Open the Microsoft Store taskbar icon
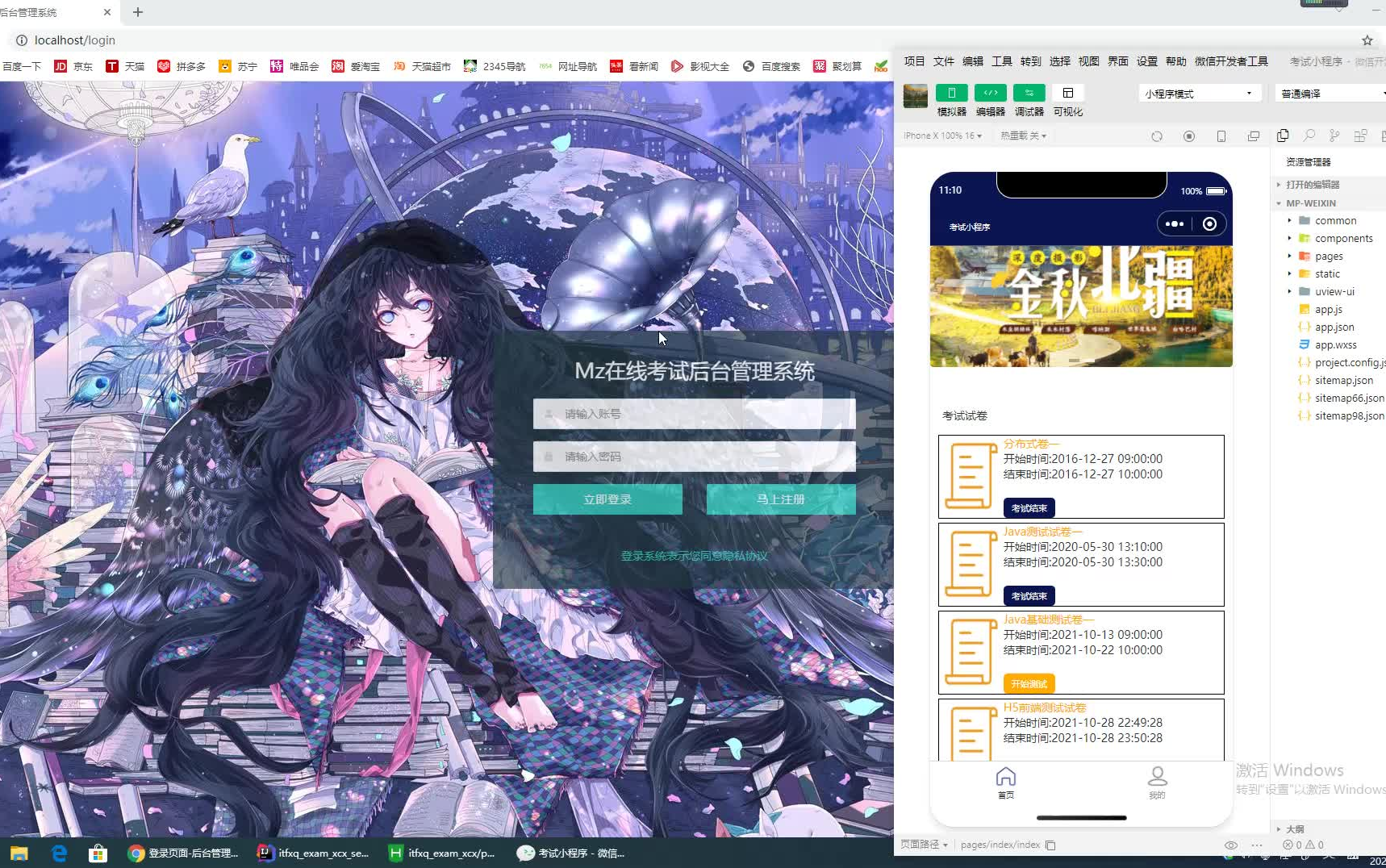 click(x=98, y=853)
